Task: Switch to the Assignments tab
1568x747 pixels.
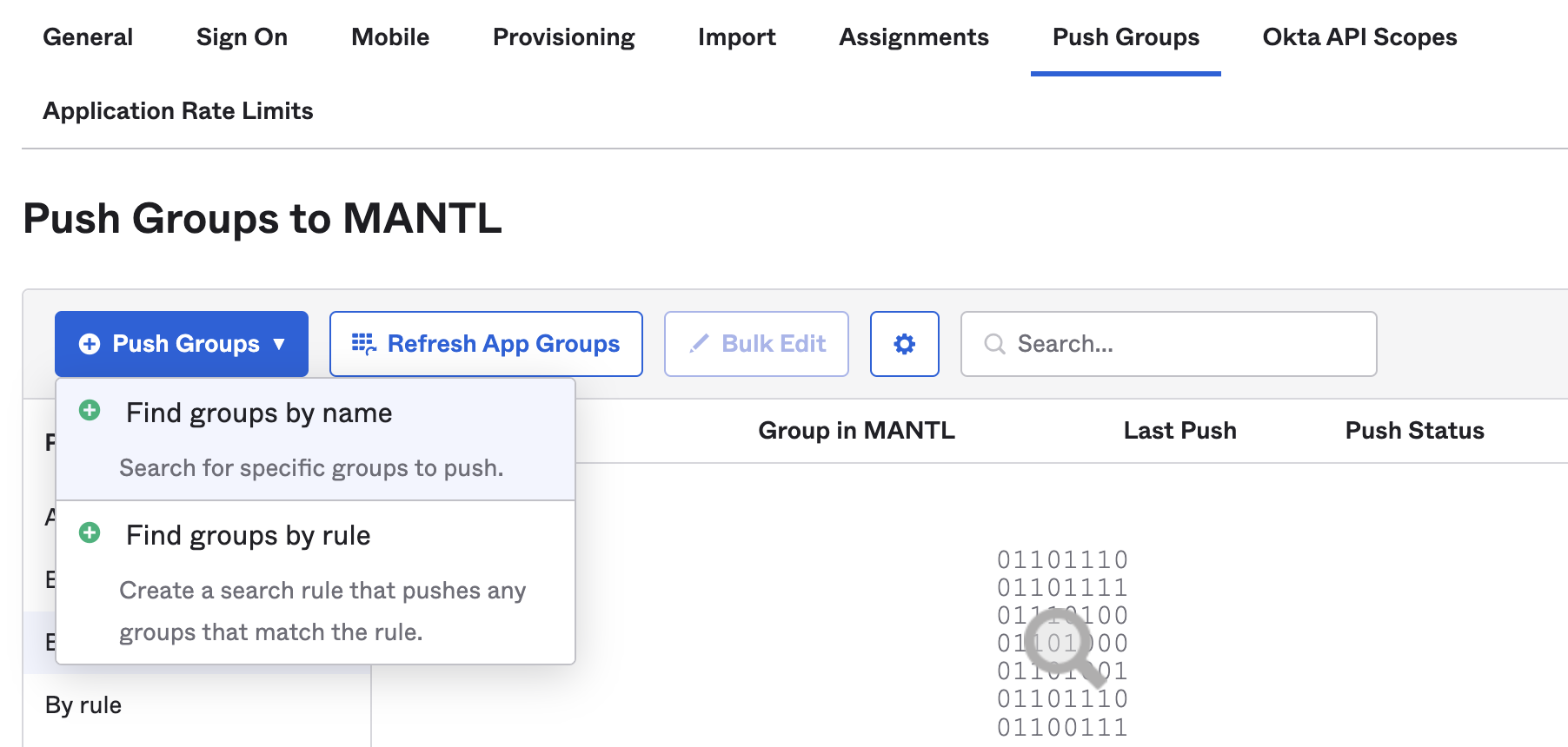Action: point(914,37)
